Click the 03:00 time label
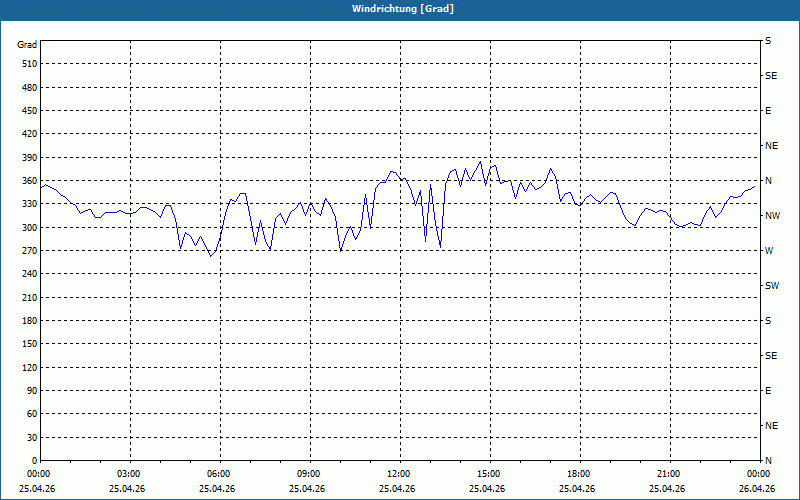The width and height of the screenshot is (800, 500). (x=129, y=474)
